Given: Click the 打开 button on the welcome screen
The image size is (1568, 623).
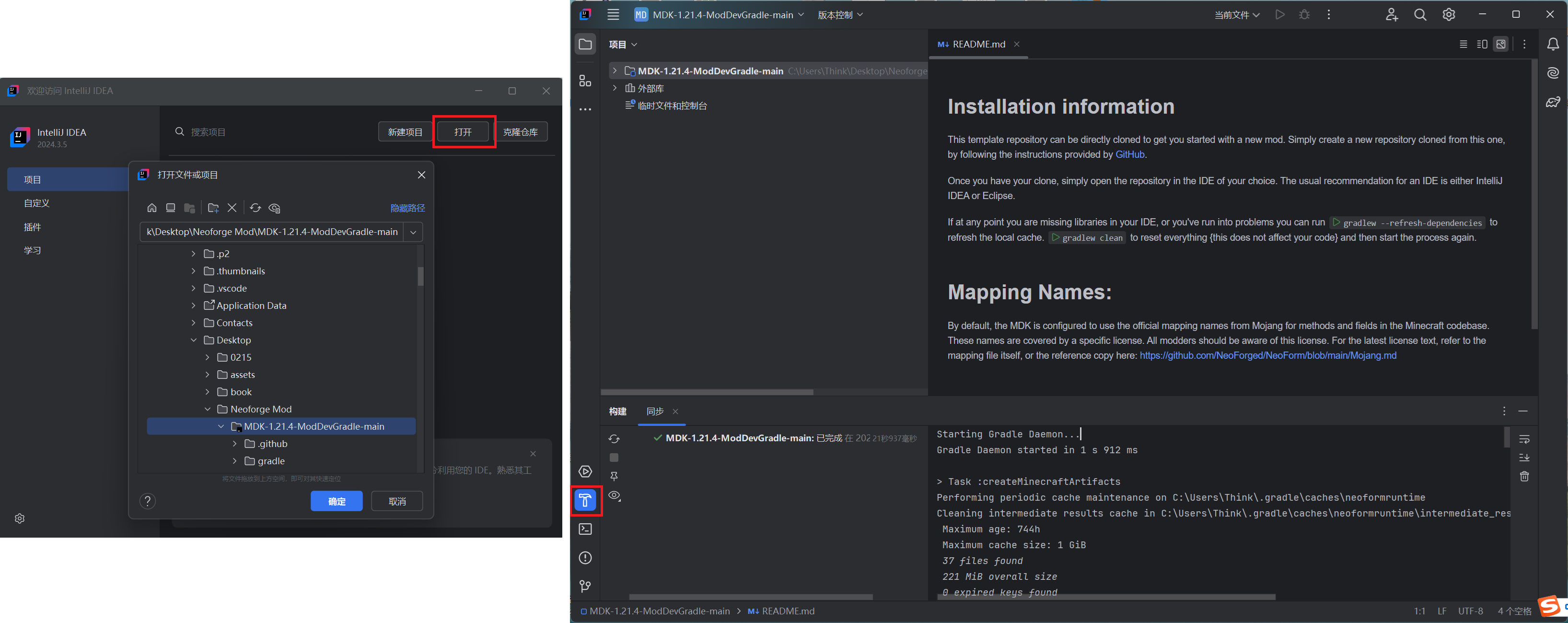Looking at the screenshot, I should point(463,131).
